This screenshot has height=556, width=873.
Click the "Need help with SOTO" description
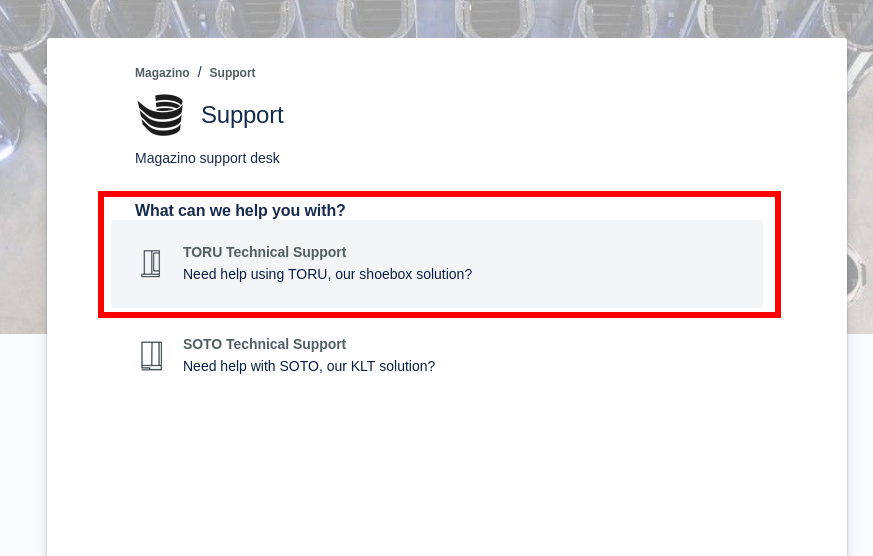click(308, 366)
